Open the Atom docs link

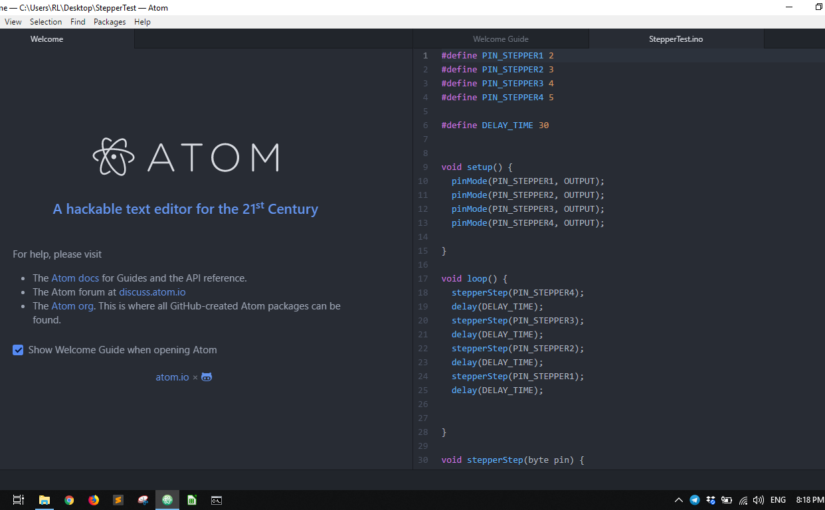[x=75, y=278]
